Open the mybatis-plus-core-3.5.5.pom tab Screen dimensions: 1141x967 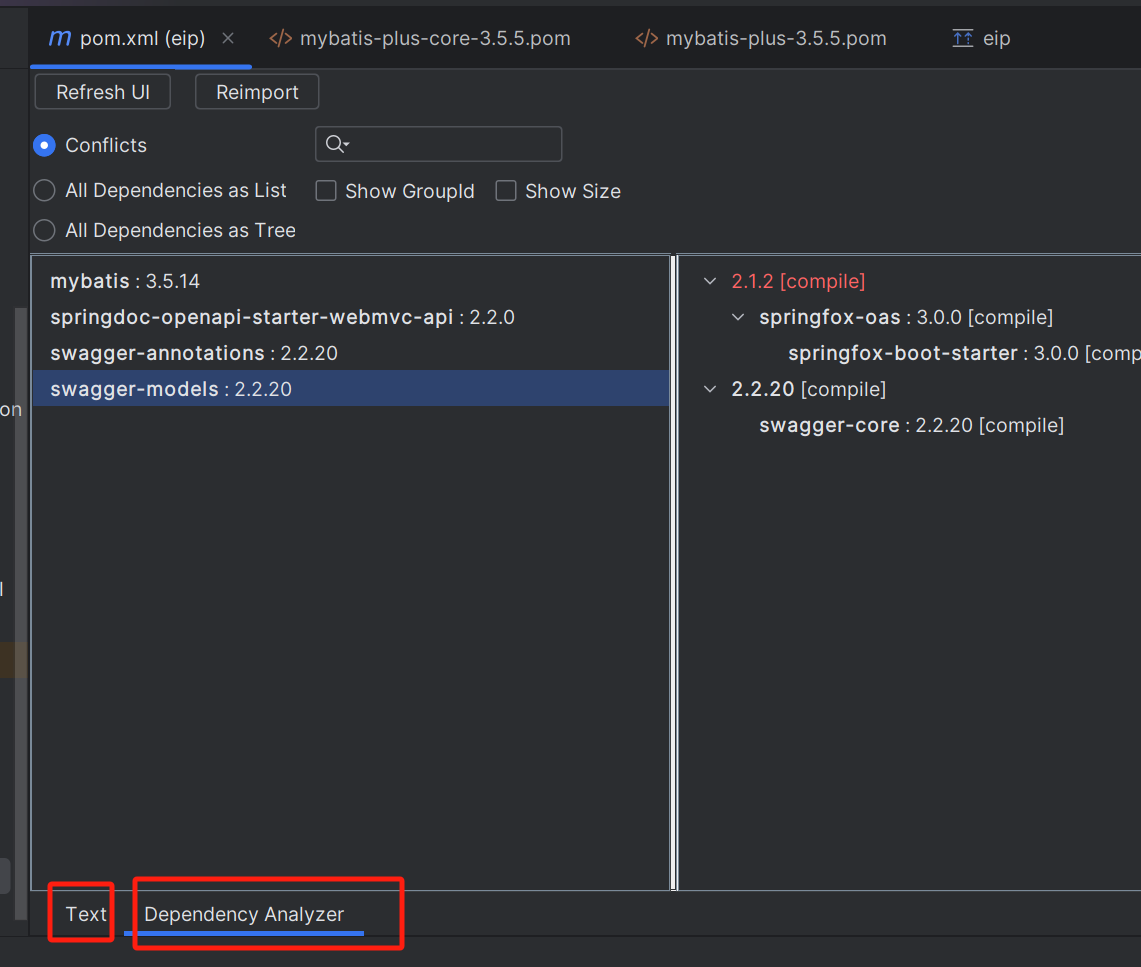coord(435,39)
